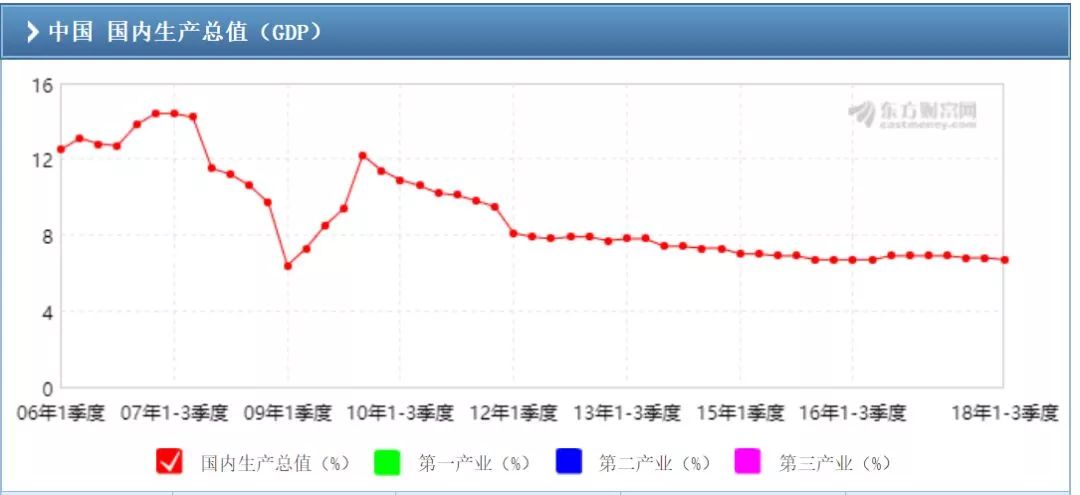This screenshot has width=1080, height=495.
Task: Click the 16 y-axis label
Action: pyautogui.click(x=42, y=85)
